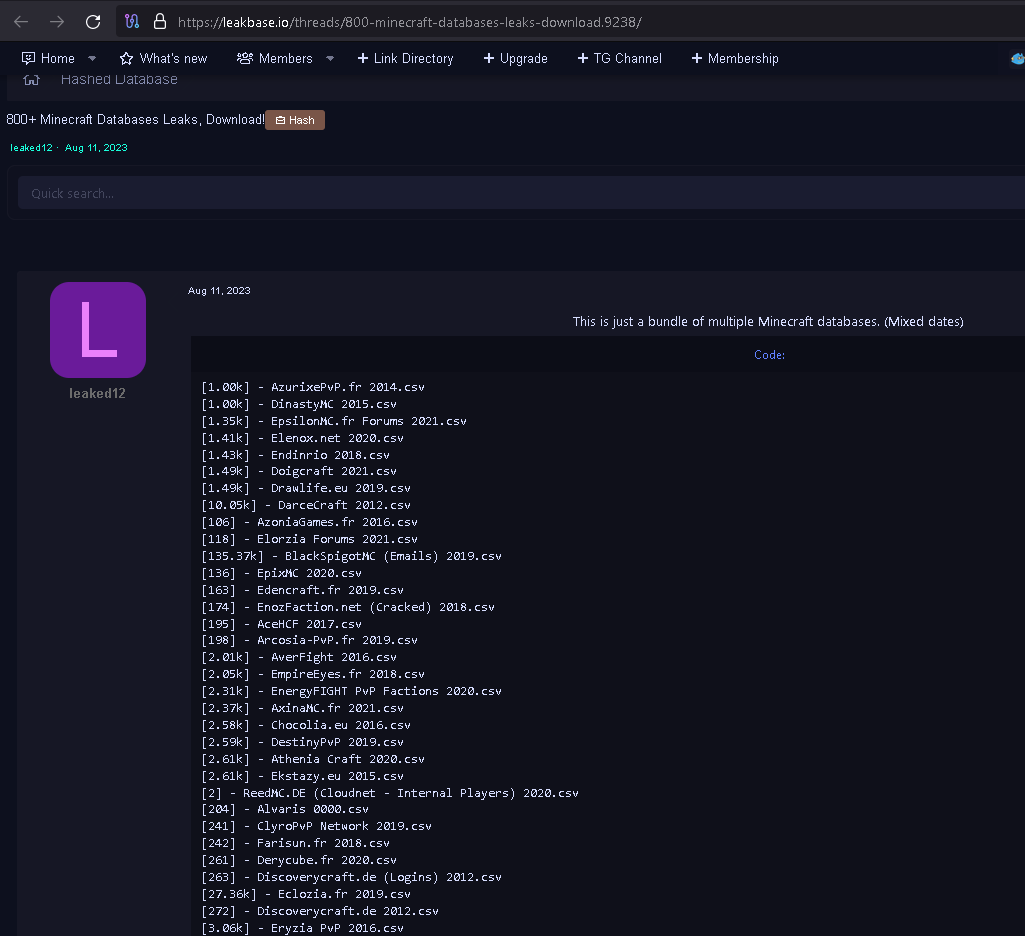Click the Drawlife.eu 2019.csv line
Screen dimensions: 1025x936
[x=306, y=488]
